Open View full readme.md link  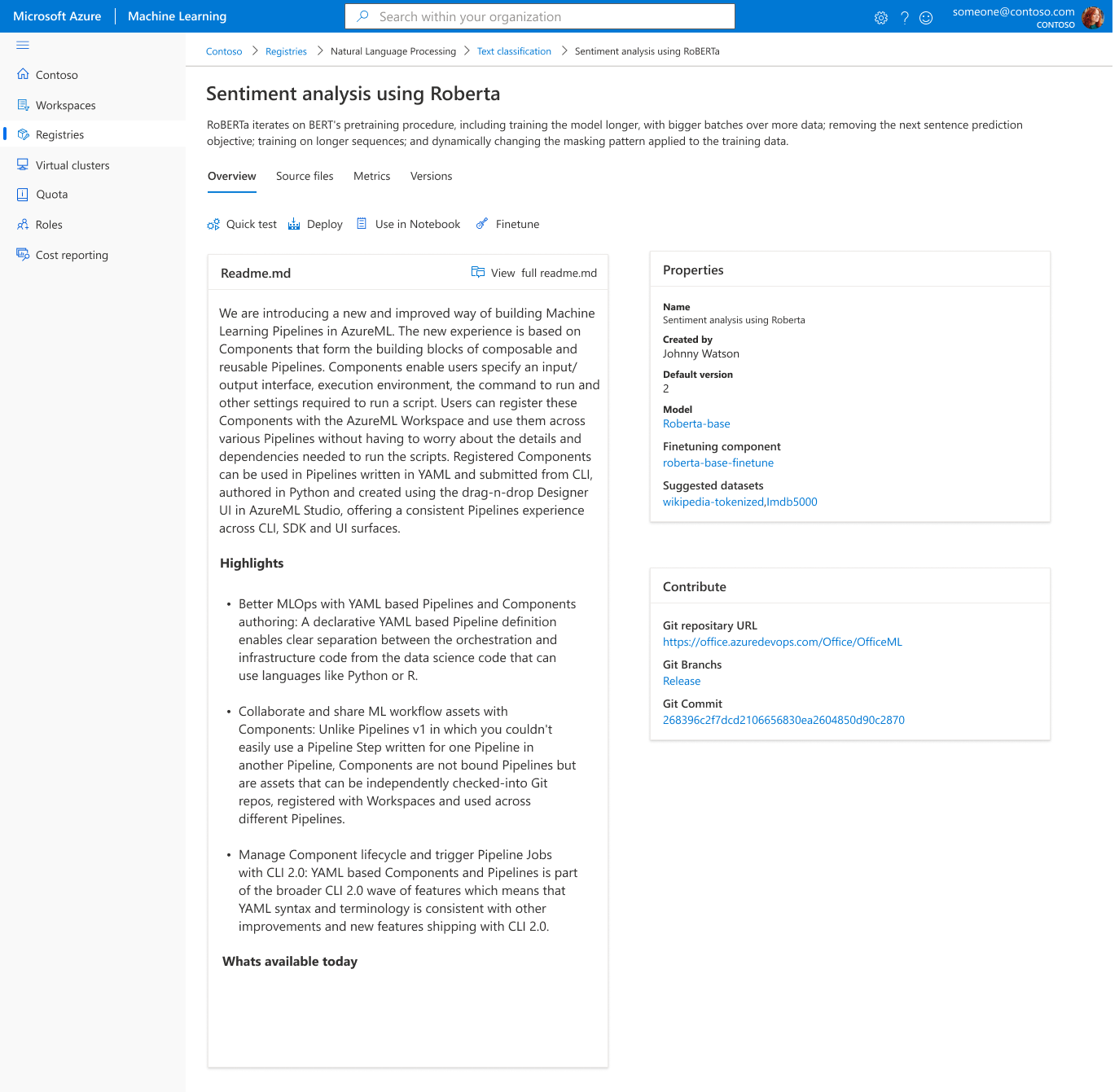point(544,273)
